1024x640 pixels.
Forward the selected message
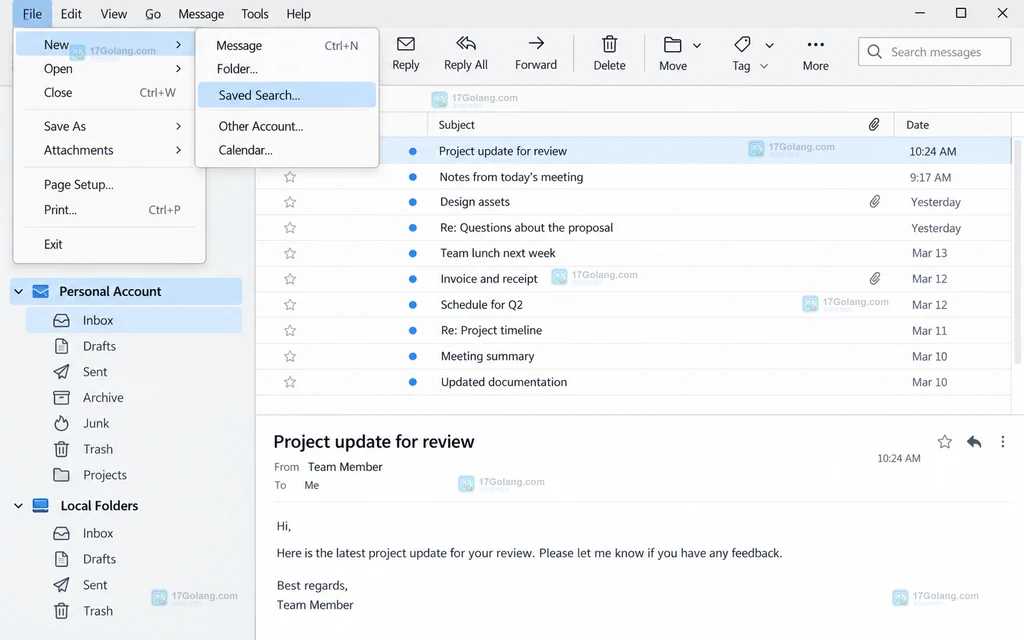click(x=536, y=53)
